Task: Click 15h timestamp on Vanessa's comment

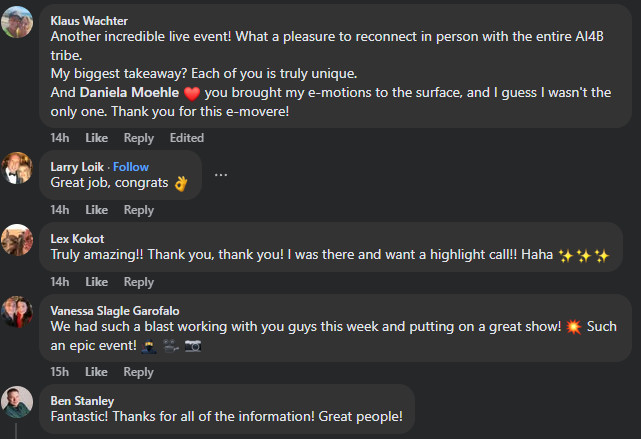Action: [60, 372]
